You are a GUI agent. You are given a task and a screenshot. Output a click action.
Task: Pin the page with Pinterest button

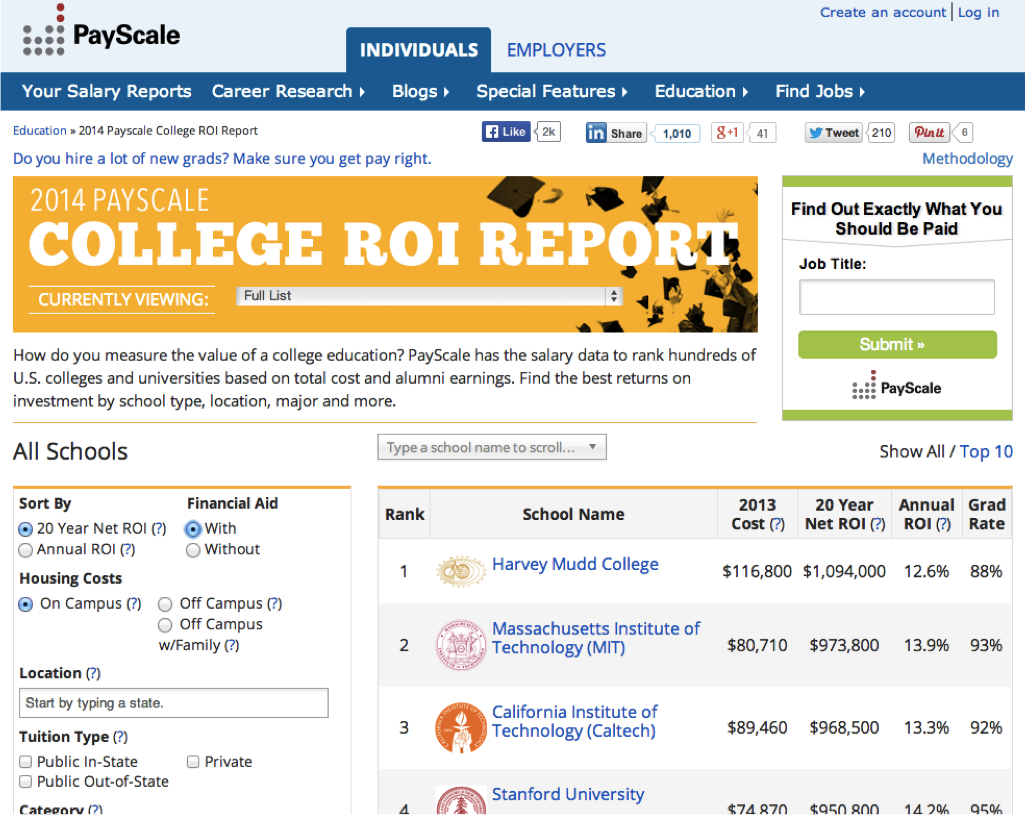(x=929, y=132)
